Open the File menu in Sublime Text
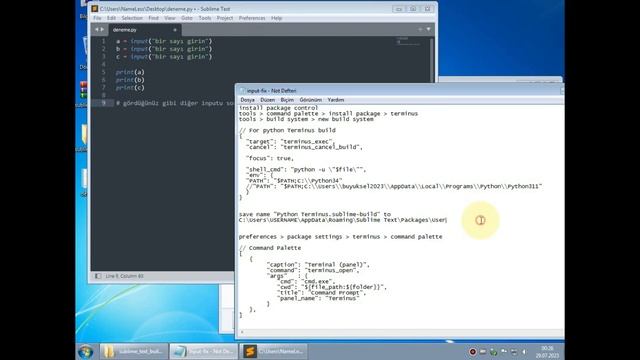Screen dimensions: 640x360 97,18
